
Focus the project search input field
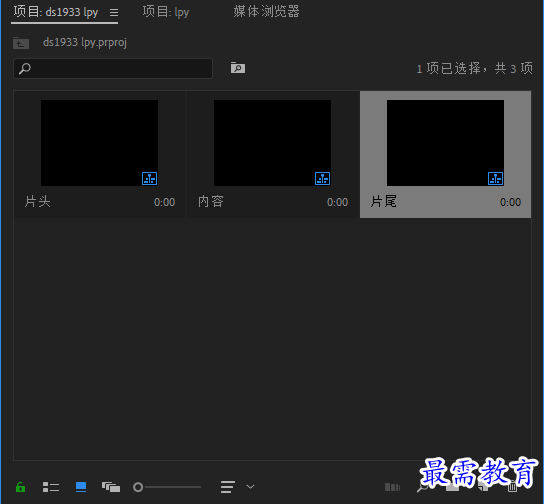pos(113,68)
